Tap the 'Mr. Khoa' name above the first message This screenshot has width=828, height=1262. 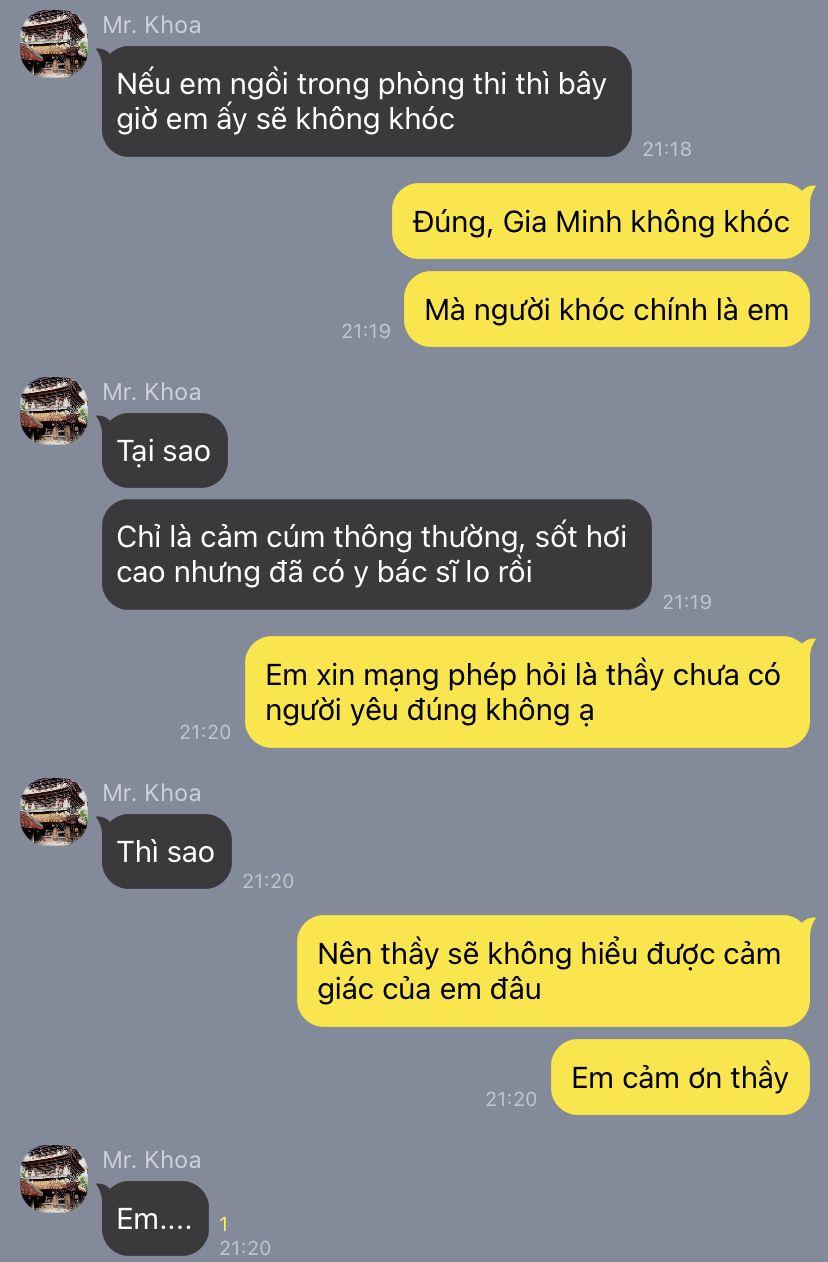(x=152, y=25)
